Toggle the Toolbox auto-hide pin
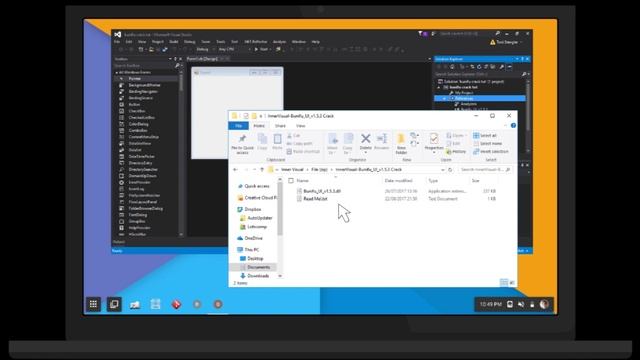640x360 pixels. pos(175,59)
